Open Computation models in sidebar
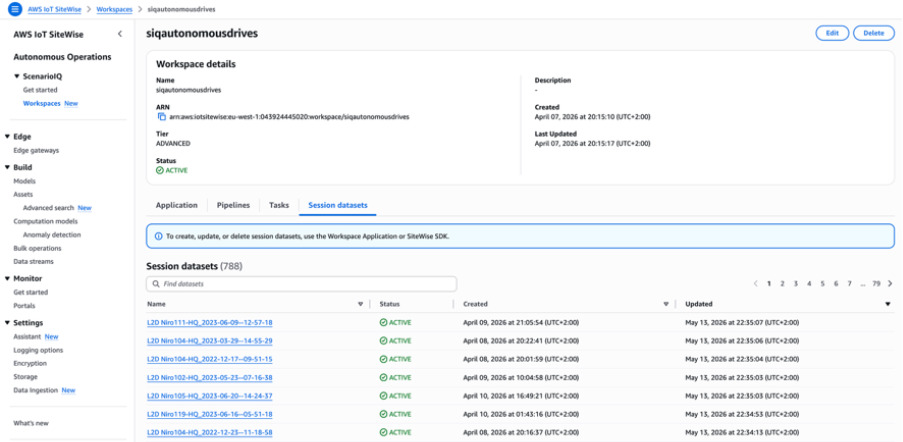Screen dimensions: 903x442 45,221
